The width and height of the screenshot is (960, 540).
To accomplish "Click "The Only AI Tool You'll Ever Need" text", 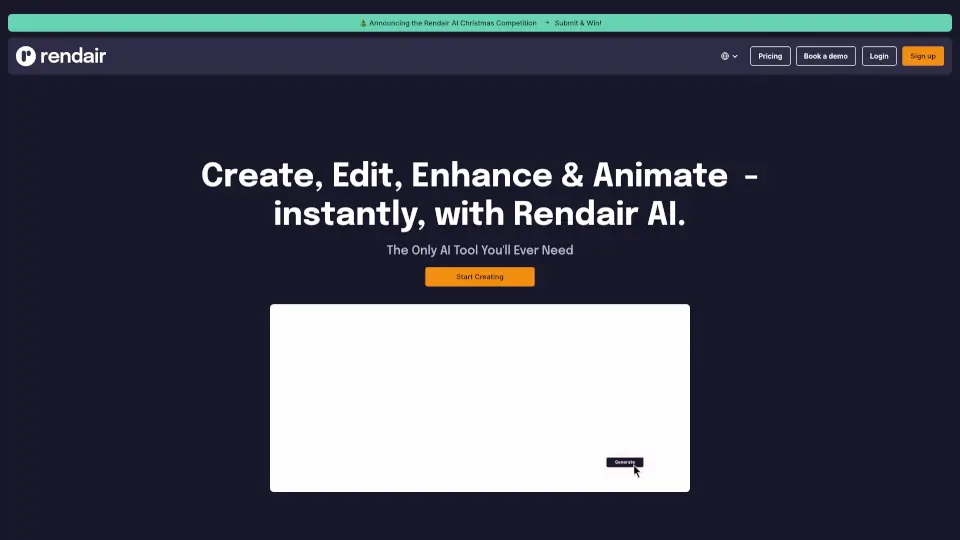I will pyautogui.click(x=479, y=250).
